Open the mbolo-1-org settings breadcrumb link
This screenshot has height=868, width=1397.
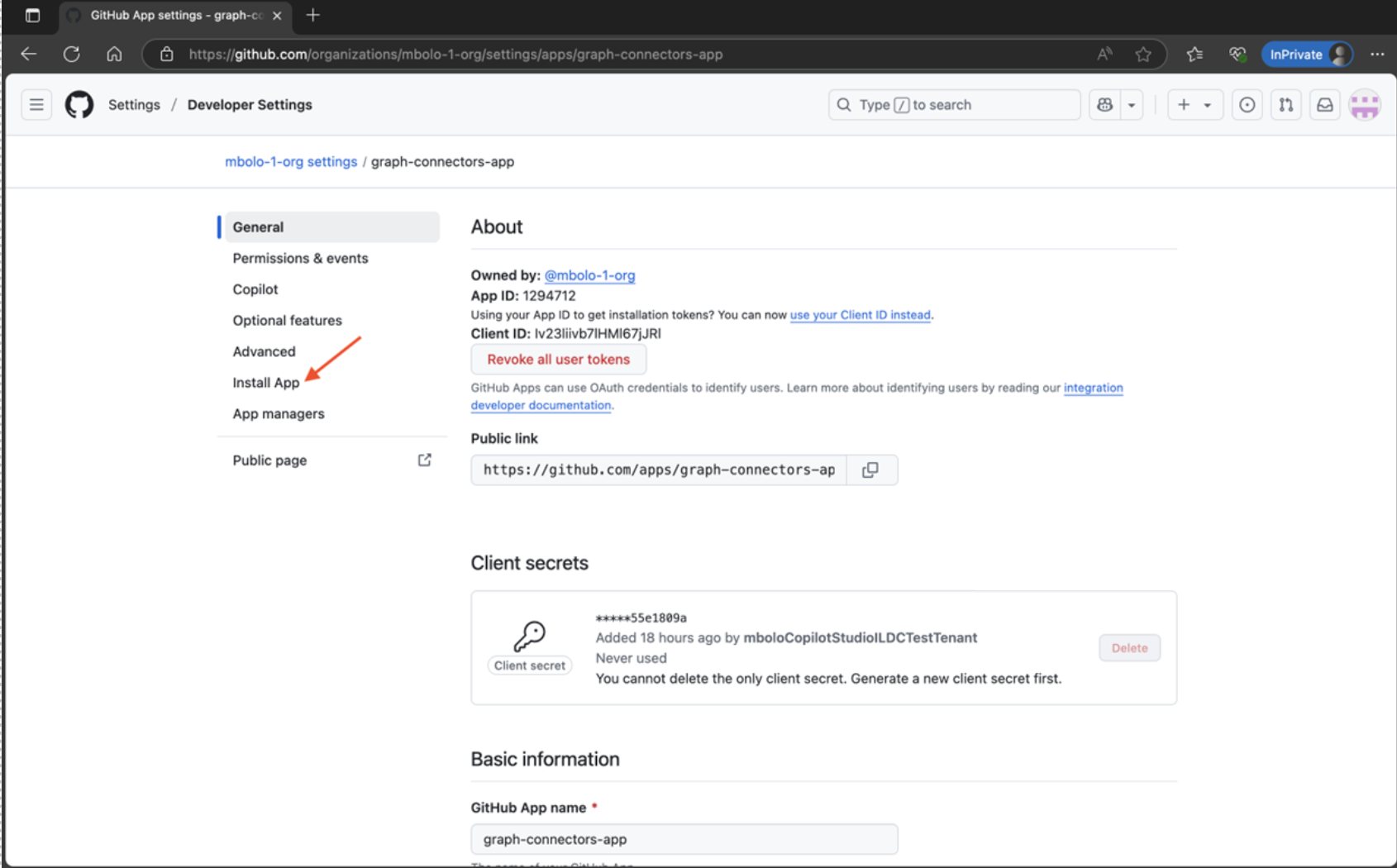click(x=290, y=161)
